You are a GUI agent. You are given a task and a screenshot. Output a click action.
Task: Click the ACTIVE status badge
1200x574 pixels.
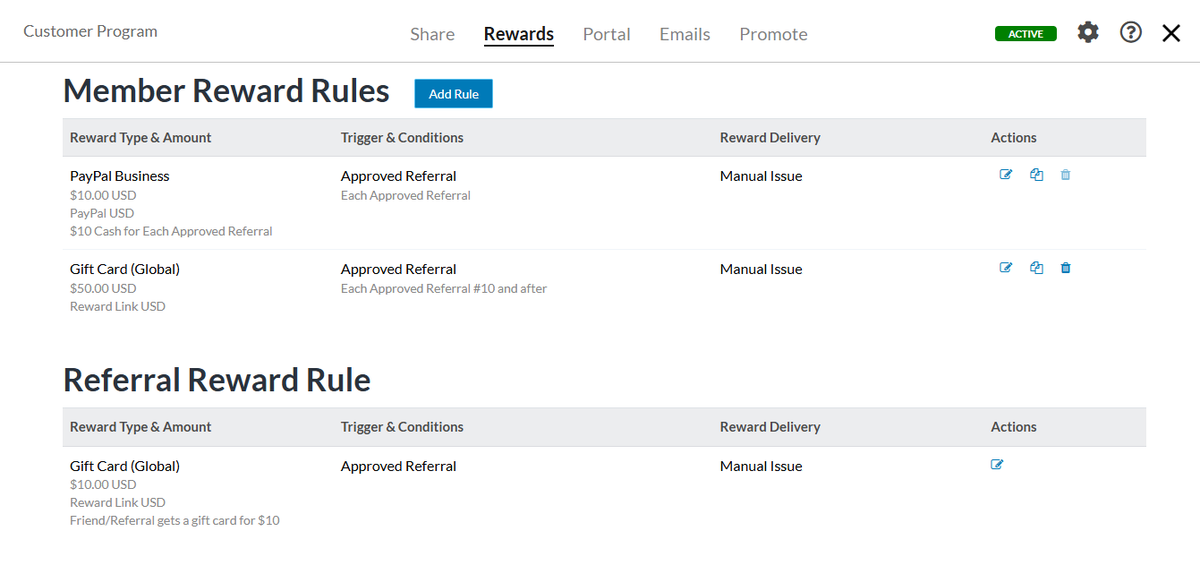pyautogui.click(x=1026, y=34)
